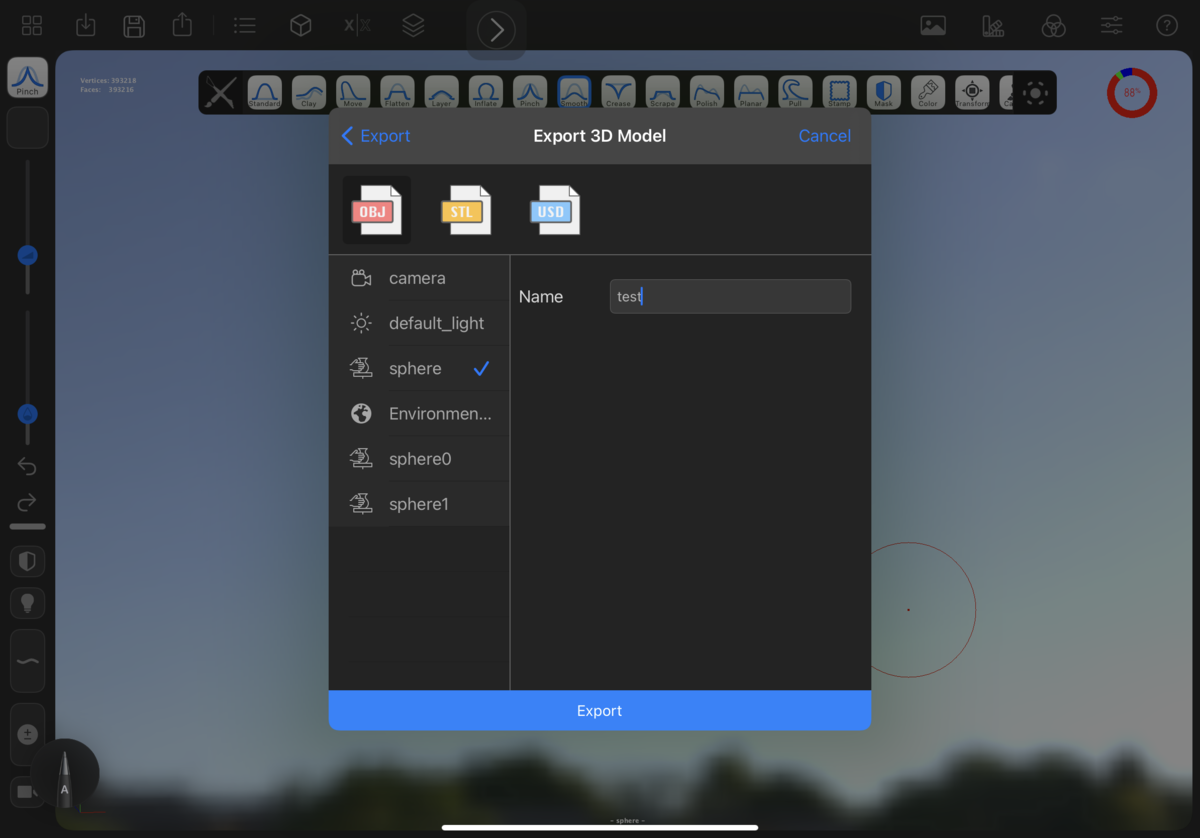The image size is (1200, 838).
Task: Click the overlapping circles color icon
Action: tap(1053, 26)
